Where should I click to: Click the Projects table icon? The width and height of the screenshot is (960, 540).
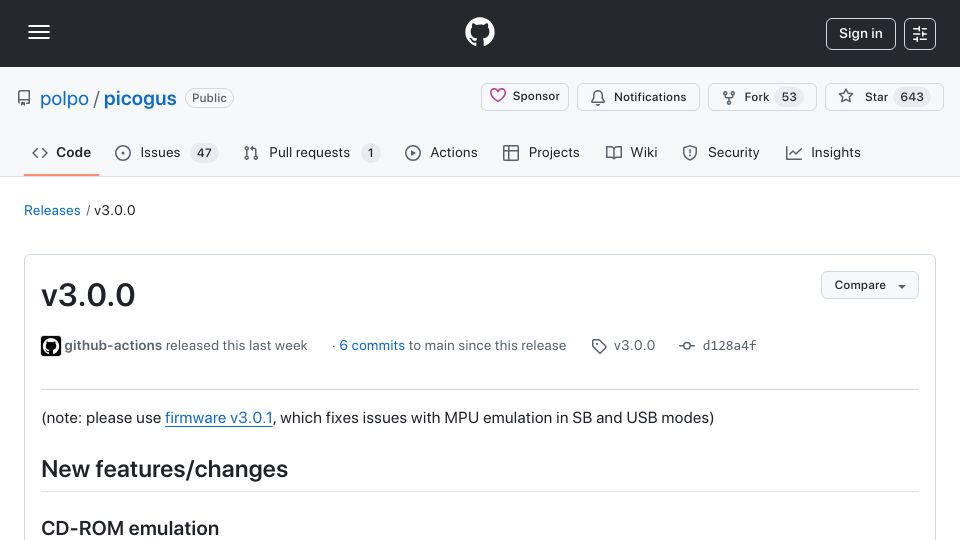(511, 153)
